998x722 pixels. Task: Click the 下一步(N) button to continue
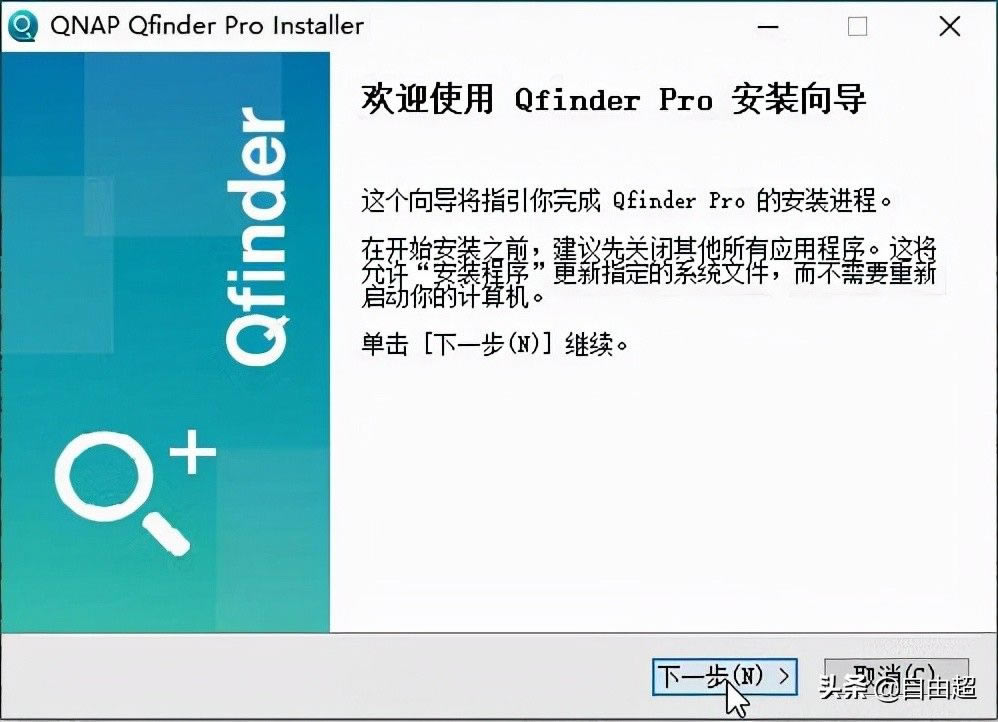[x=725, y=676]
